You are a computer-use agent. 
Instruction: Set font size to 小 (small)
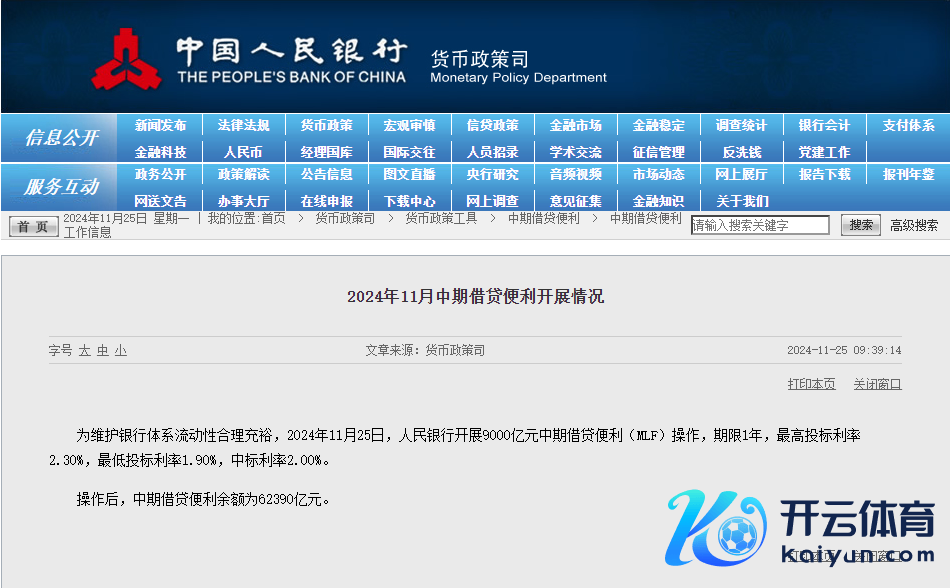[x=120, y=351]
